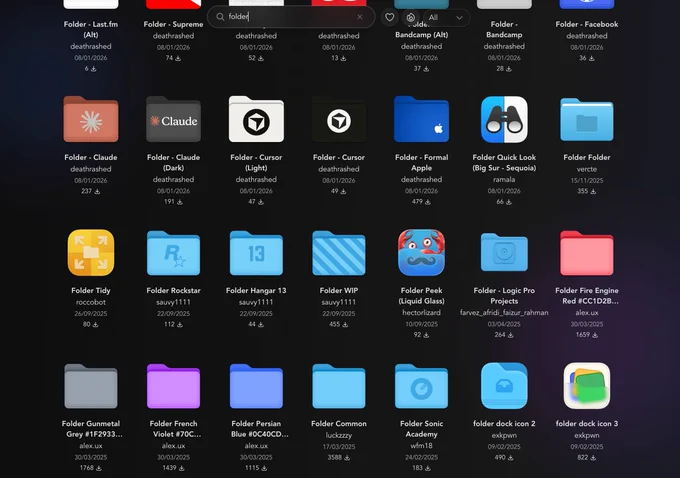Open the farvez_afridi_faizur_rahman author link
This screenshot has width=680, height=478.
tap(504, 313)
